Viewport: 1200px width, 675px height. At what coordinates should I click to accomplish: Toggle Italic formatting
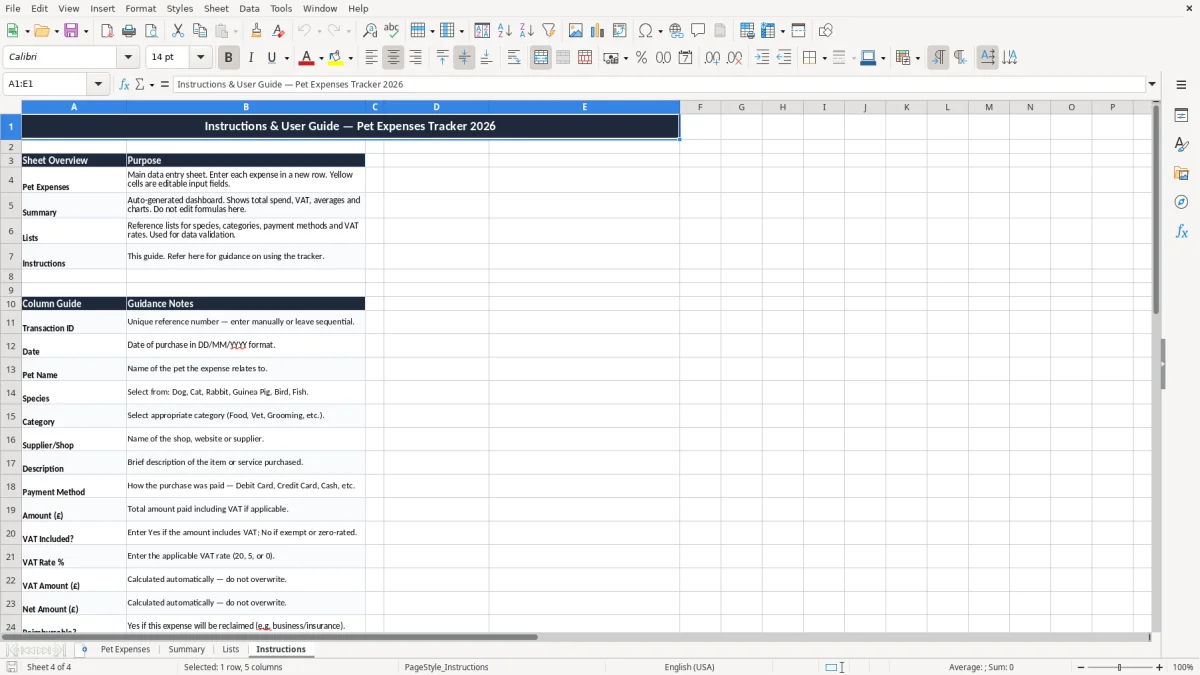pyautogui.click(x=251, y=58)
